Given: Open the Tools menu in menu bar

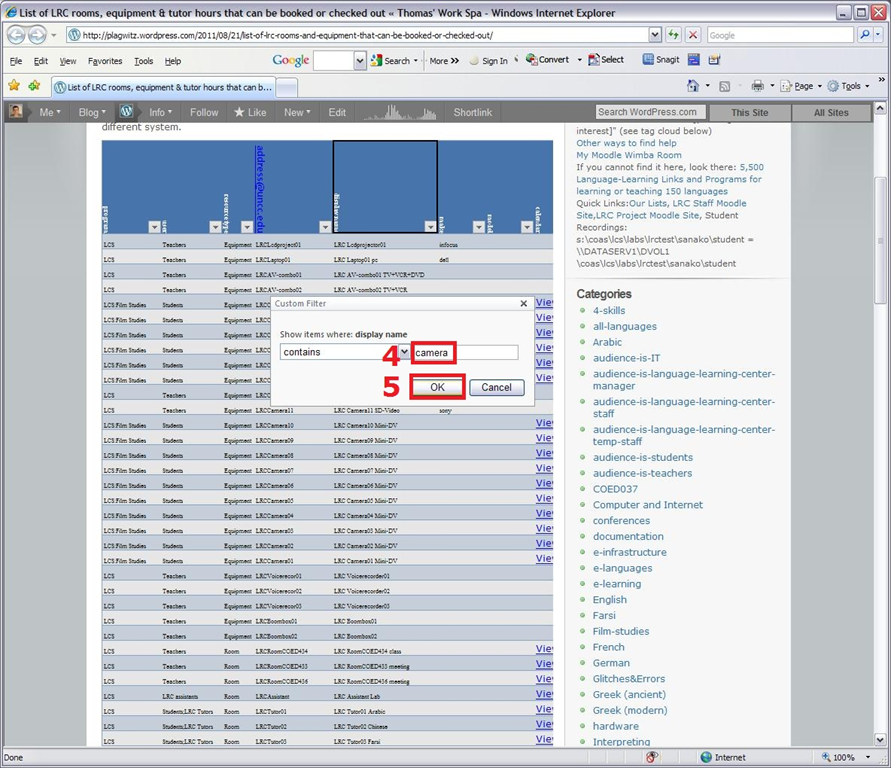Looking at the screenshot, I should click(144, 61).
